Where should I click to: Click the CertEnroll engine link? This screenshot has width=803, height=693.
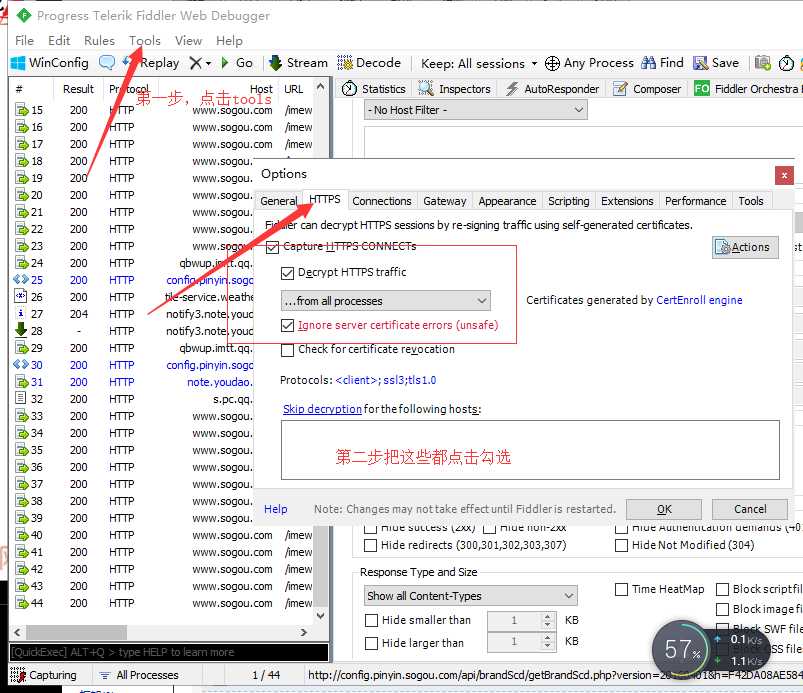[x=699, y=300]
